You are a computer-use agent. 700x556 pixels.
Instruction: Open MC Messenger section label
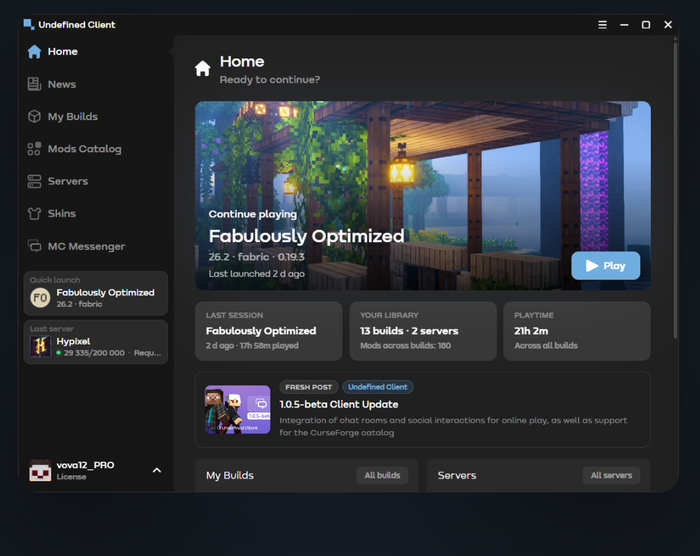[x=86, y=247]
